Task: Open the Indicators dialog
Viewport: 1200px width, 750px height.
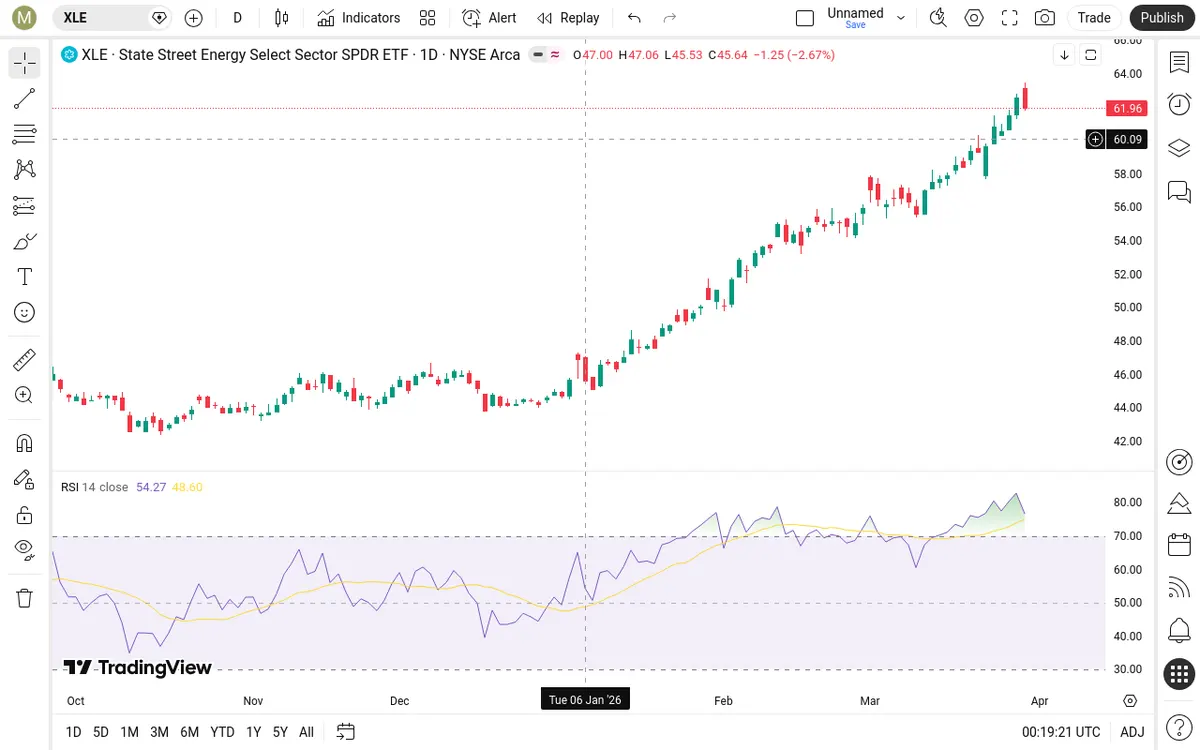Action: [359, 18]
